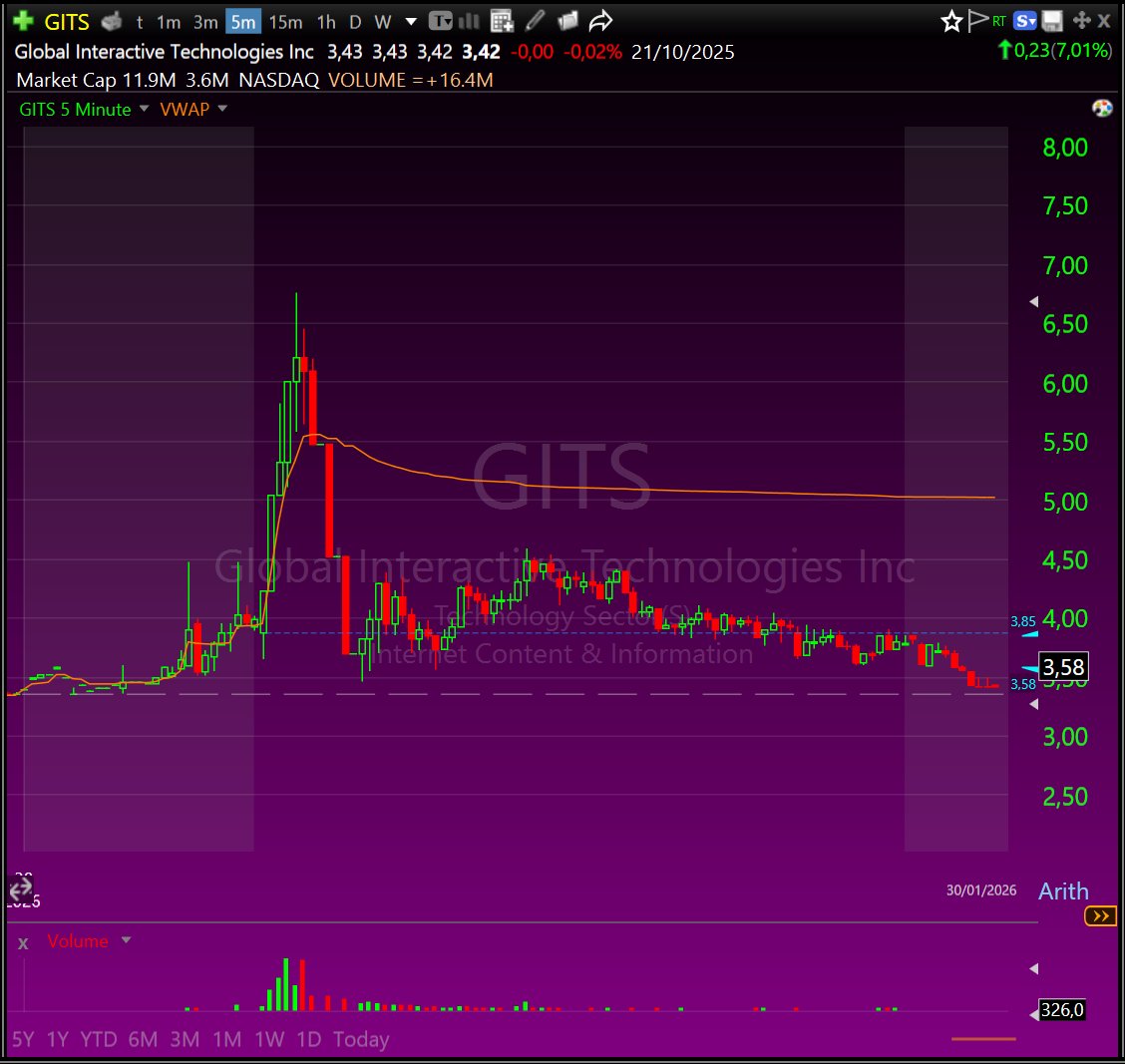The image size is (1125, 1064).
Task: Expand the VWAP indicator dropdown arrow
Action: [222, 109]
